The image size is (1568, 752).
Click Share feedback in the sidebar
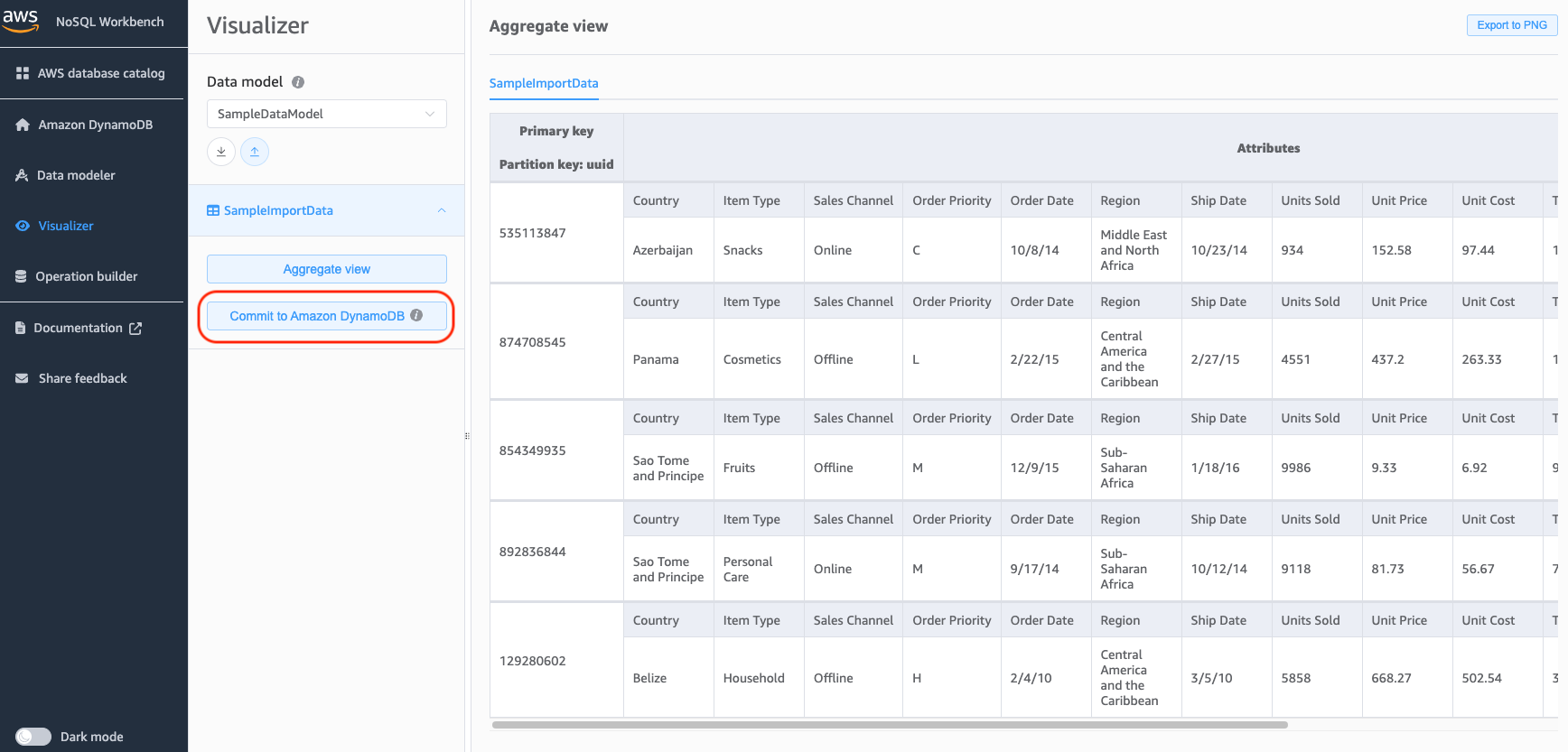click(82, 378)
